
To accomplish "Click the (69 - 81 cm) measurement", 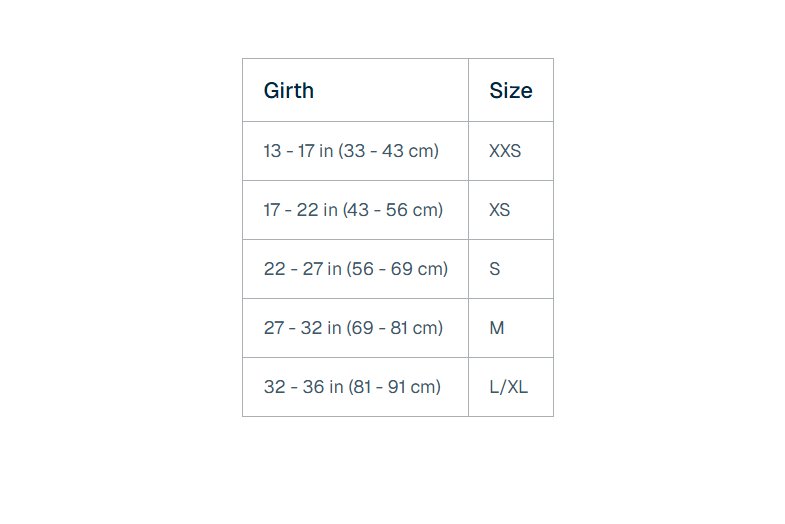I will click(x=395, y=328).
